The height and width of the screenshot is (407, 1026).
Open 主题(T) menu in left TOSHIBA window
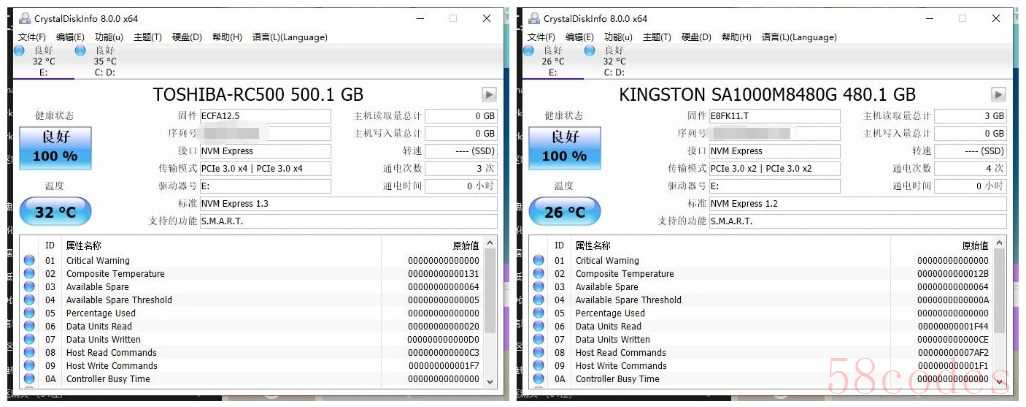click(x=147, y=37)
